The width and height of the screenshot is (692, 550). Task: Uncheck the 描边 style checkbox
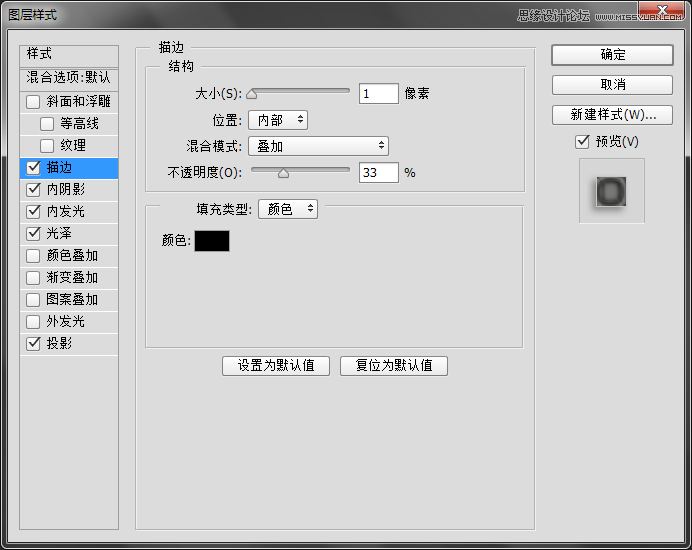pos(34,168)
